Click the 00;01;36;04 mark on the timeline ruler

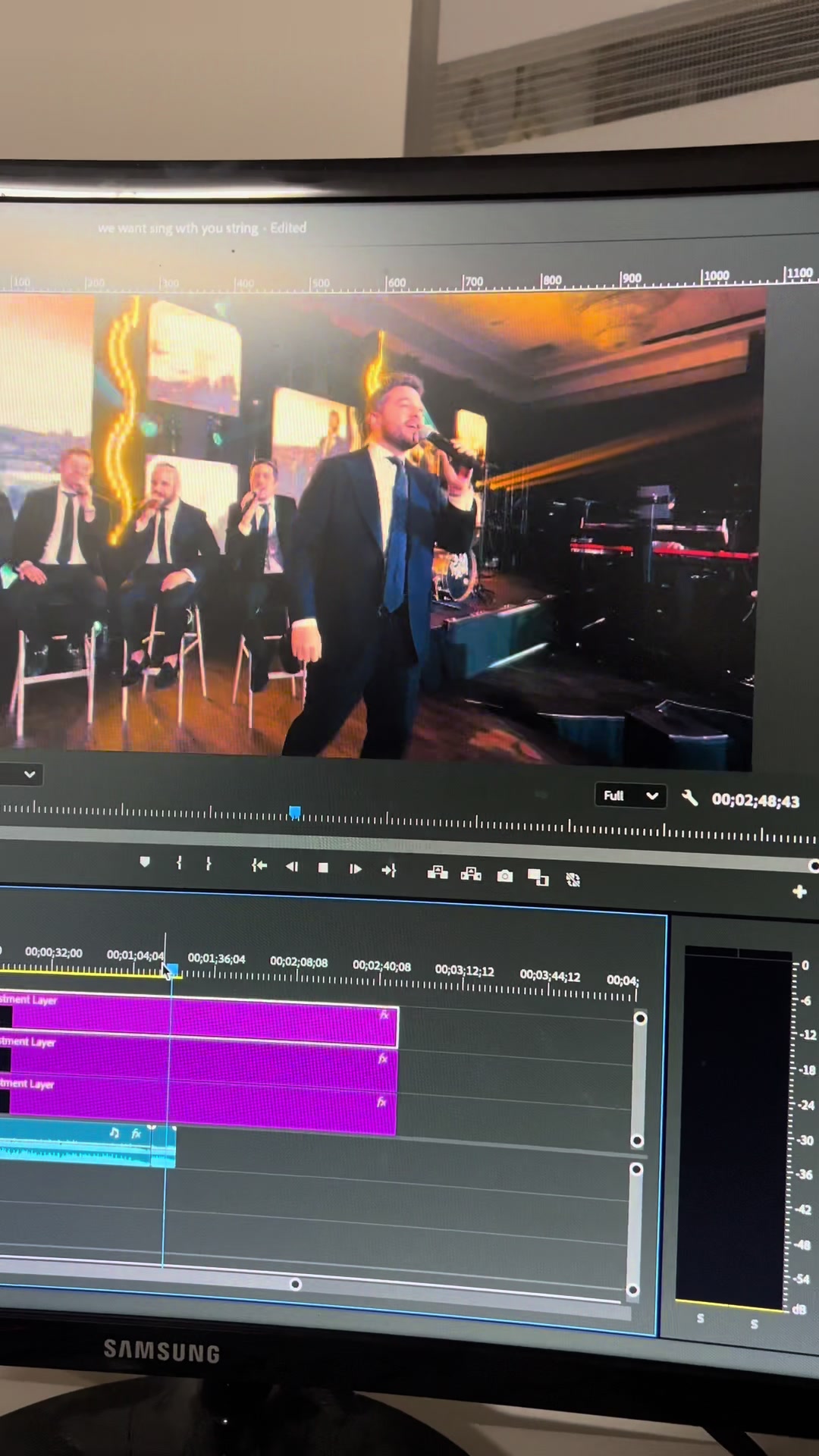point(216,959)
